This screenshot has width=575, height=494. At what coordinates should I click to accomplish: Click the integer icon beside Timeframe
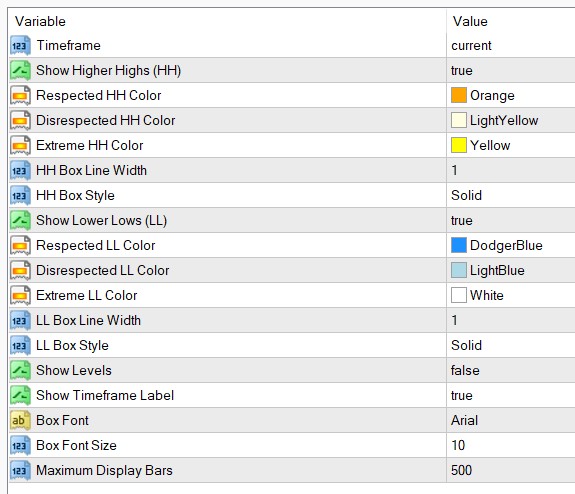click(20, 45)
